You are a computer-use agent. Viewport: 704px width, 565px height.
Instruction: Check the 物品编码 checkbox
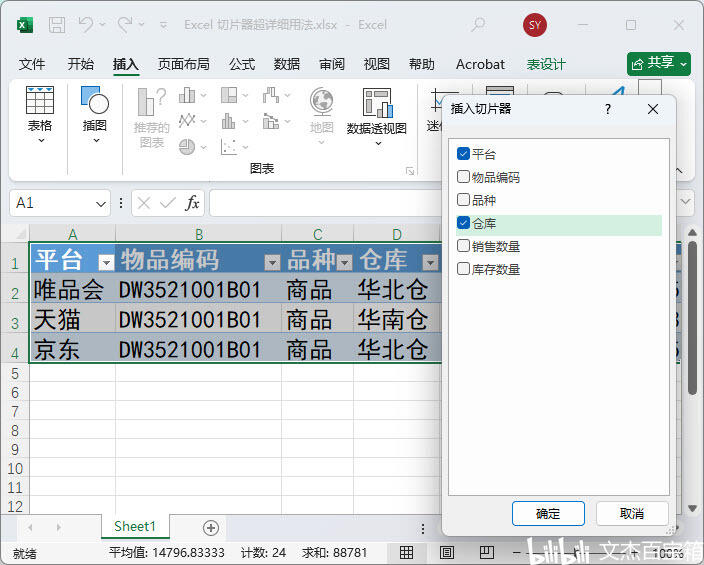pos(463,177)
